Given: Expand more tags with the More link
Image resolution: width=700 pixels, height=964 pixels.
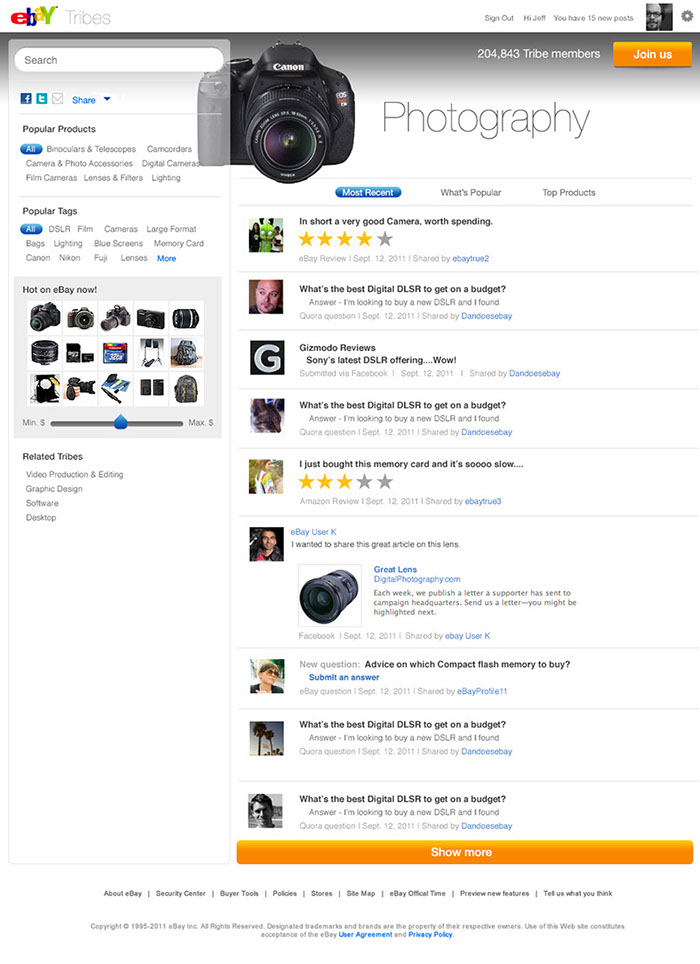Looking at the screenshot, I should point(167,258).
